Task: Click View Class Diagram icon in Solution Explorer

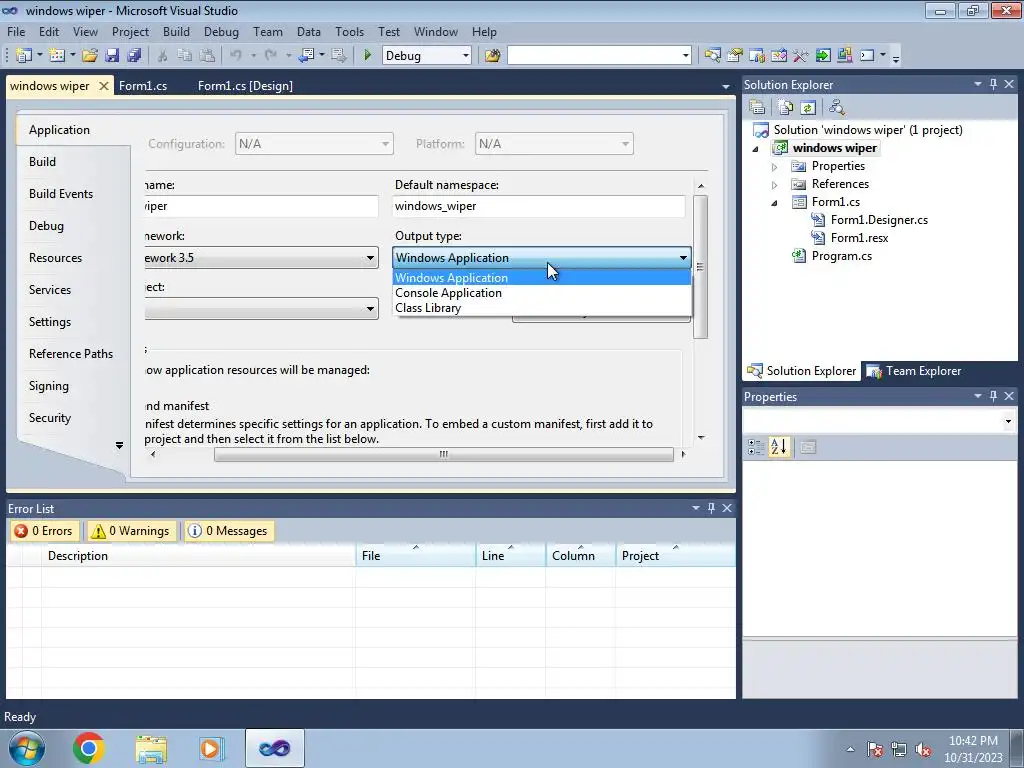Action: (837, 108)
